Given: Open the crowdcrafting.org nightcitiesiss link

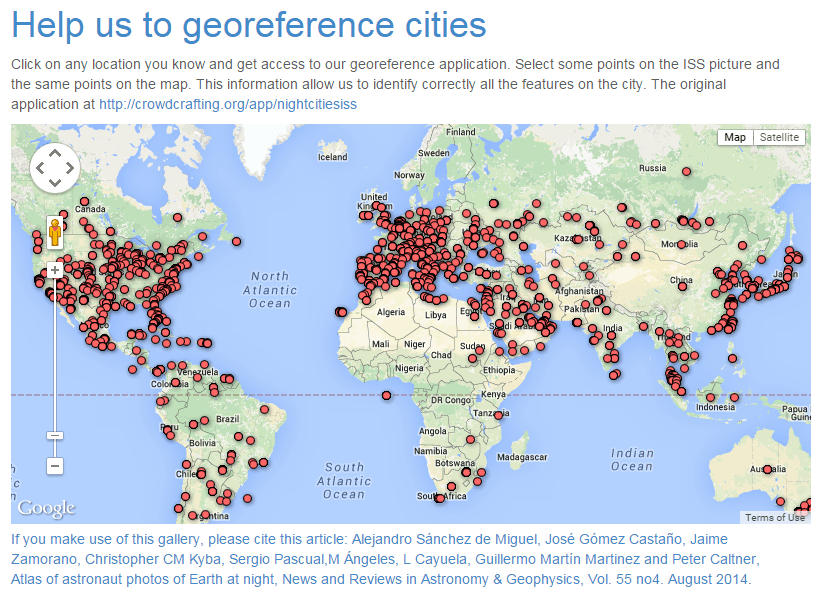Looking at the screenshot, I should (x=228, y=103).
